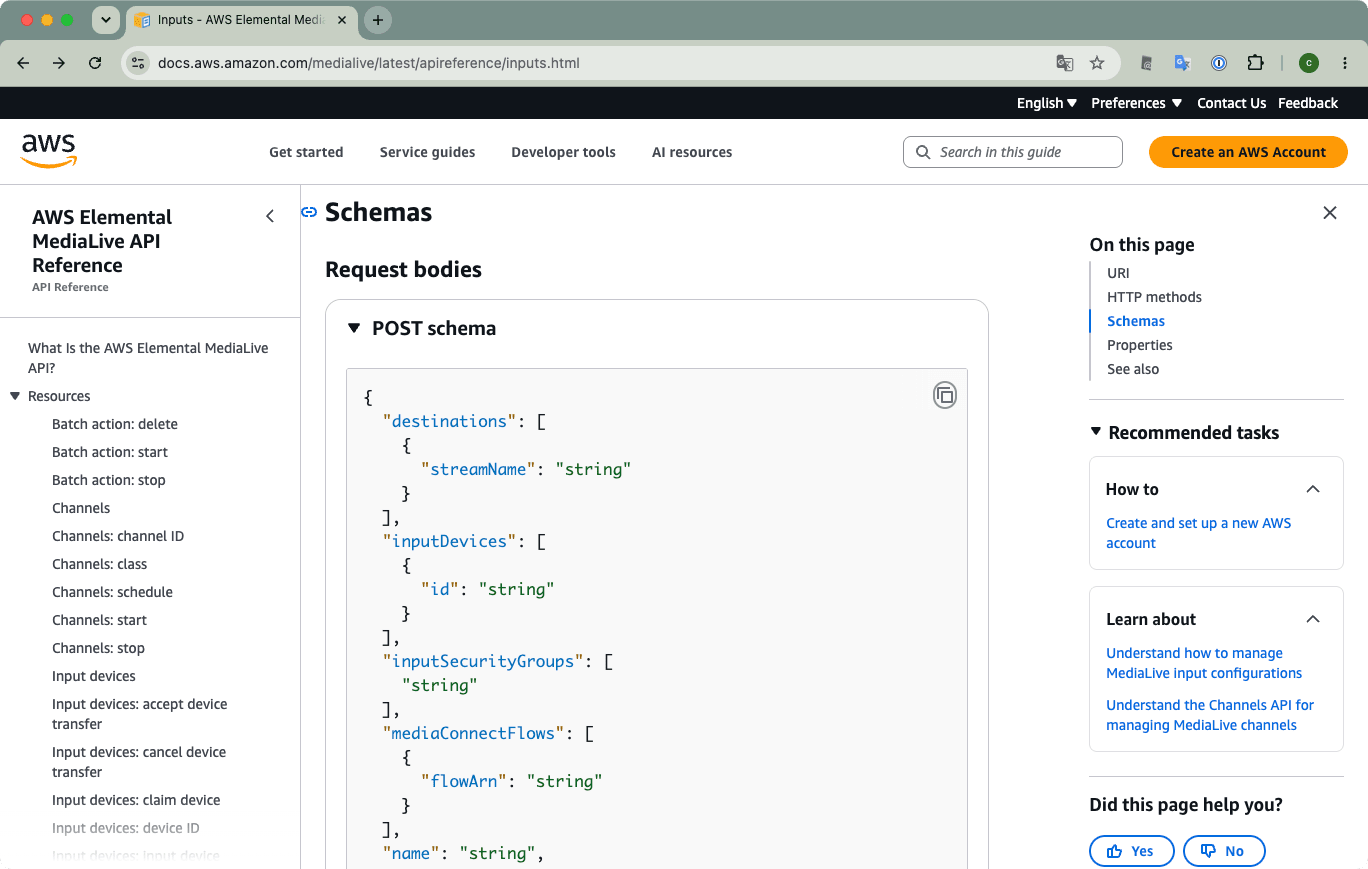Open Understand how to manage MediaLive input configurations
This screenshot has height=869, width=1368.
coord(1204,663)
